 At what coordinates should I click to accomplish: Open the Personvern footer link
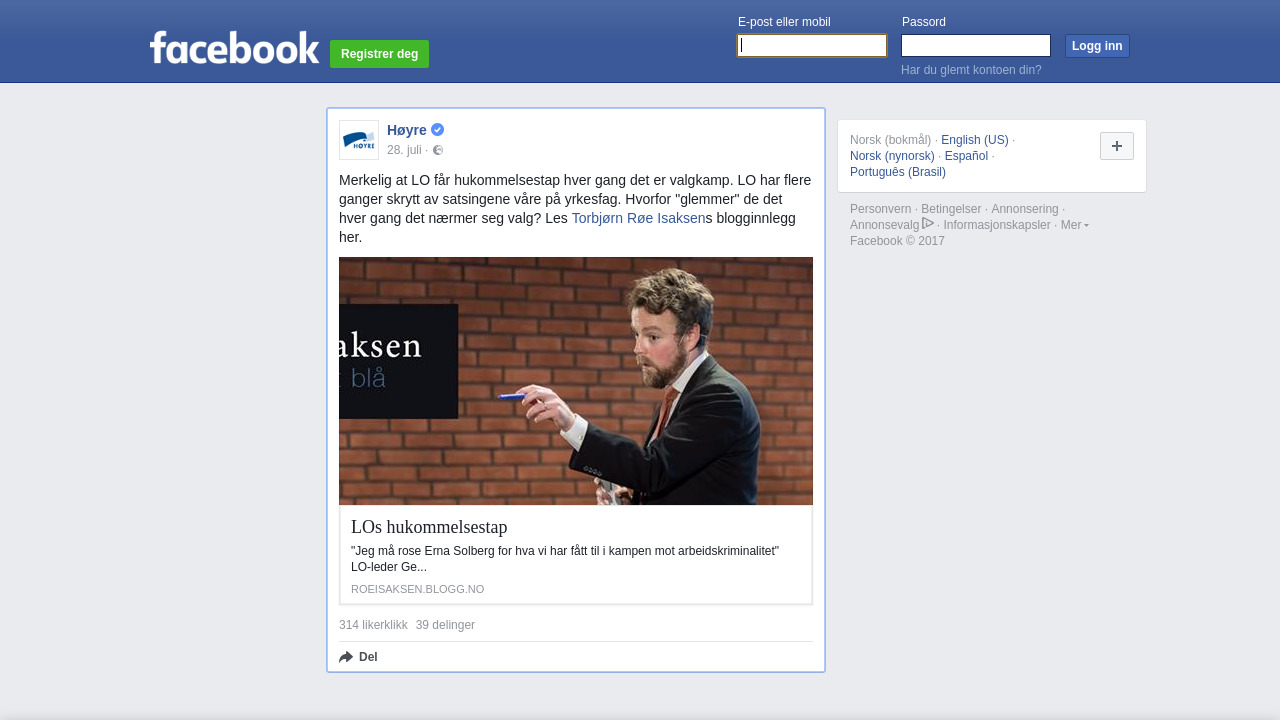tap(880, 209)
